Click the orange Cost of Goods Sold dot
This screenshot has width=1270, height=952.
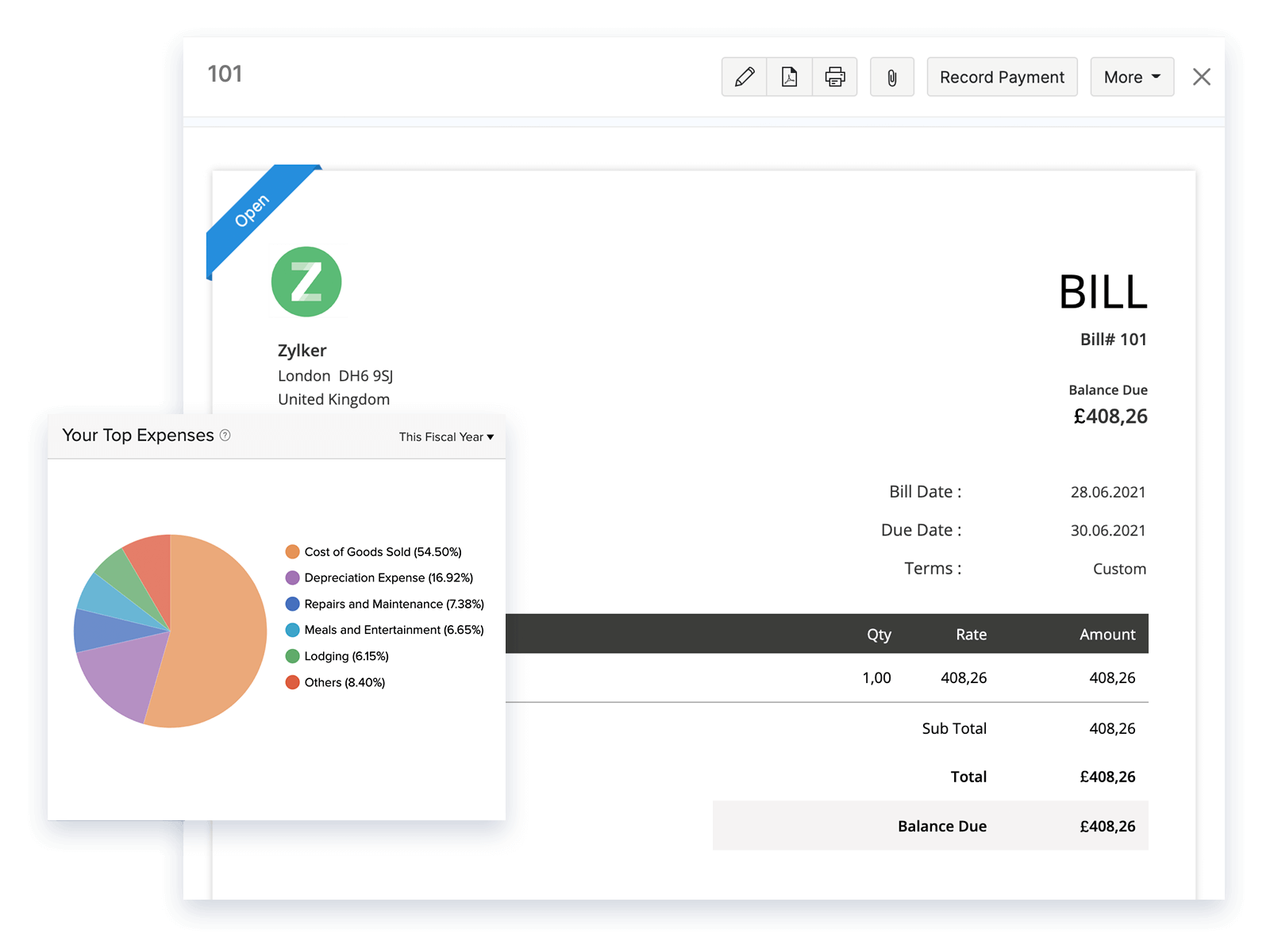(292, 551)
